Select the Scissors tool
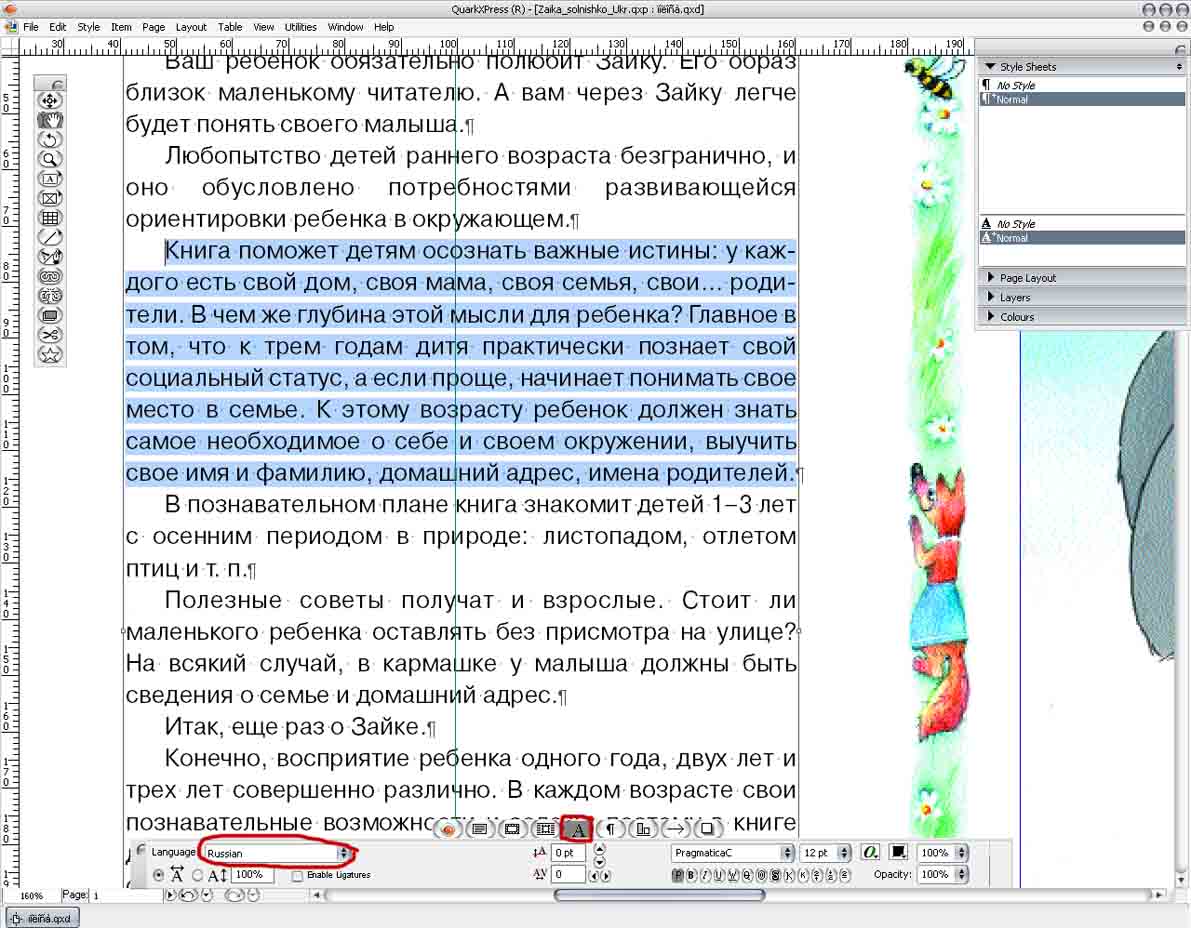Image resolution: width=1191 pixels, height=928 pixels. click(x=50, y=335)
